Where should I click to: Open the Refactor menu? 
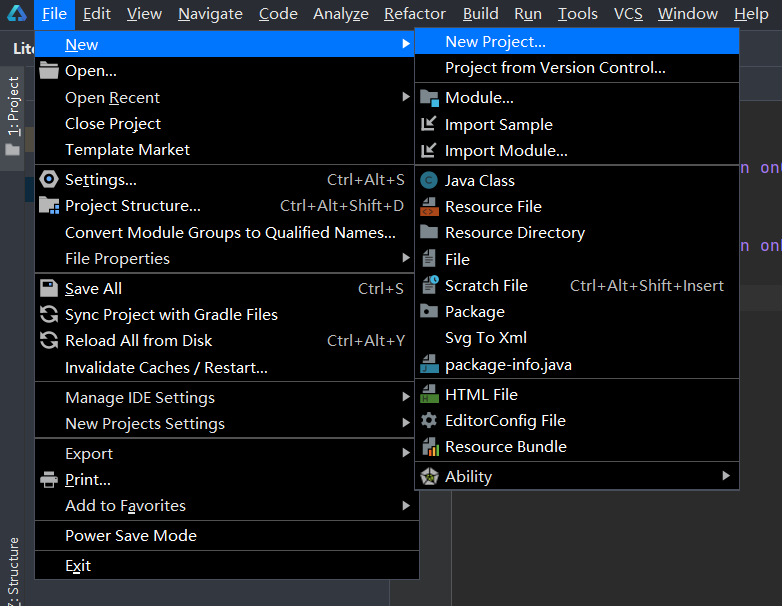(x=414, y=14)
